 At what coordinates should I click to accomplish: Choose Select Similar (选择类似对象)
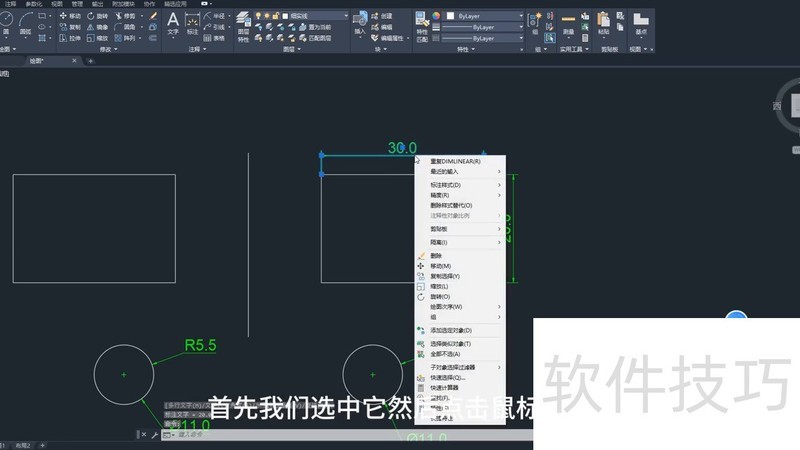[x=460, y=343]
